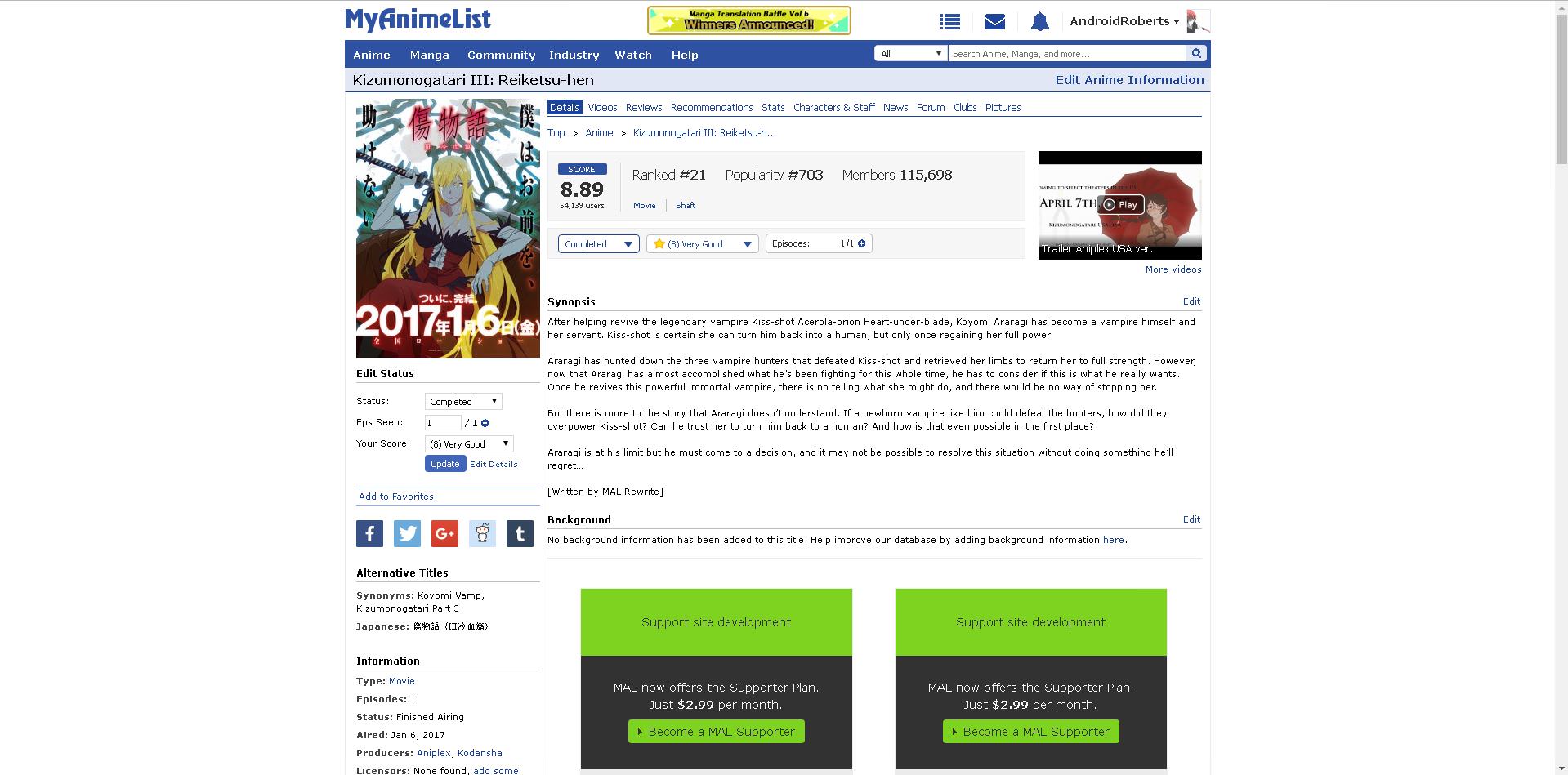Open the Kodansha producer link

click(480, 753)
